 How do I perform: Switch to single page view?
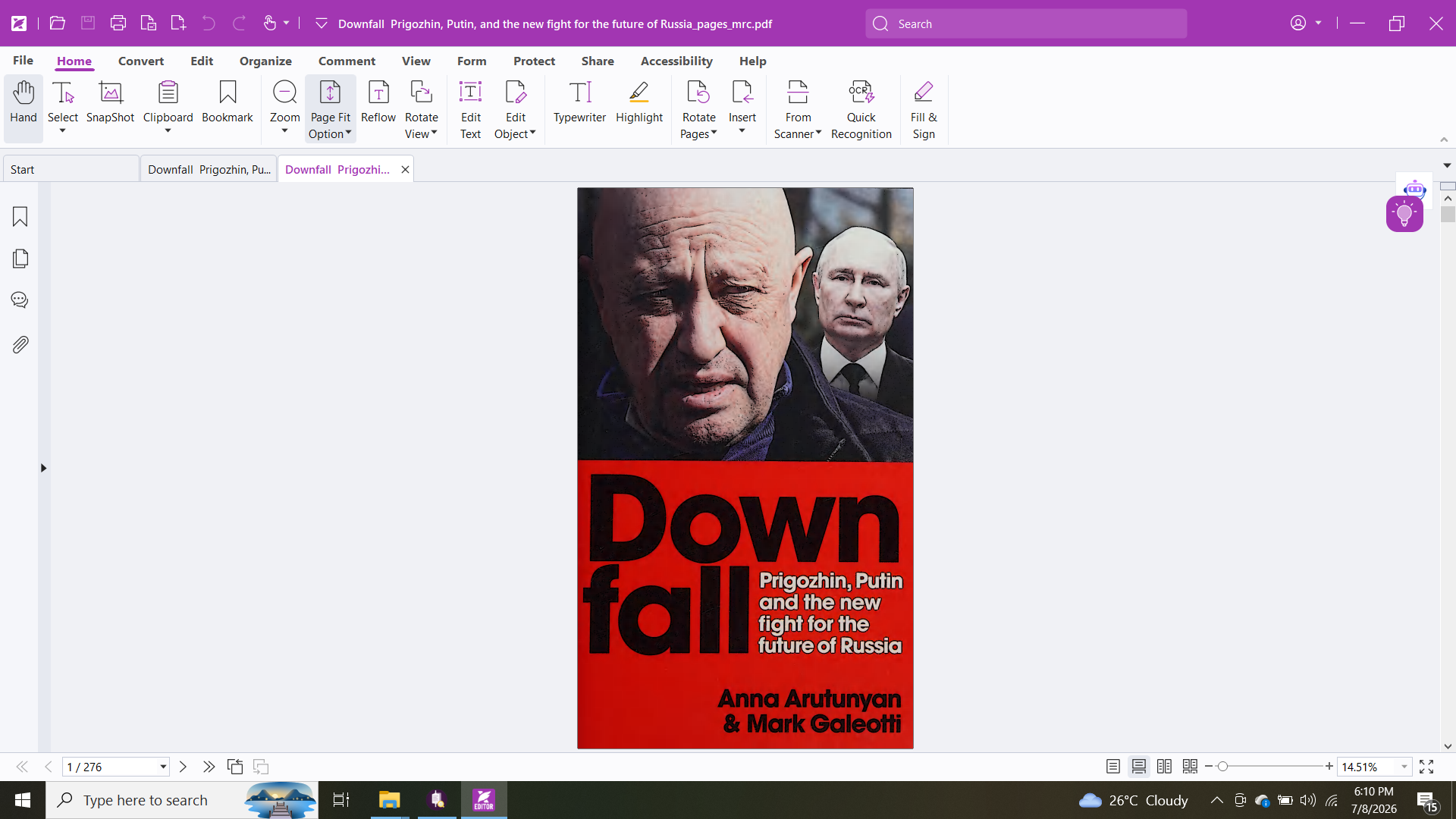click(x=1113, y=767)
